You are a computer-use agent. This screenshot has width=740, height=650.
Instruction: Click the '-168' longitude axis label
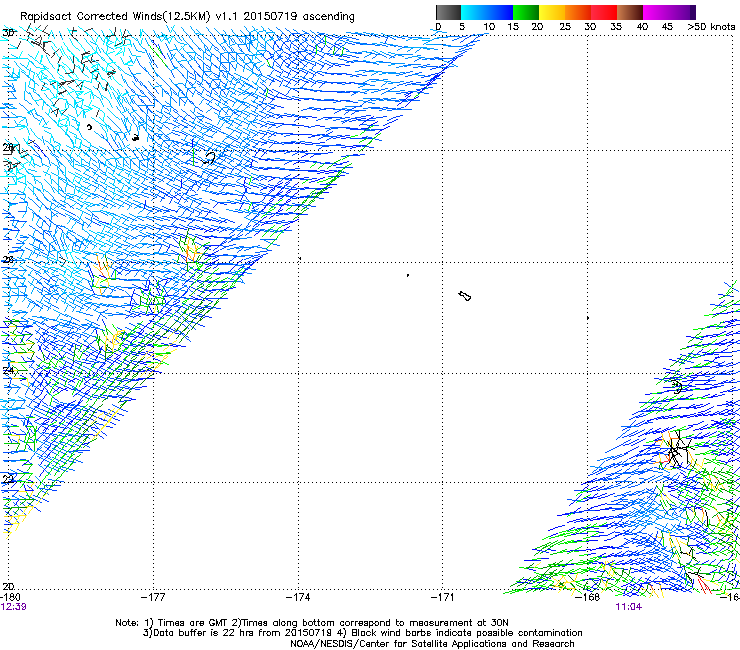pos(588,597)
